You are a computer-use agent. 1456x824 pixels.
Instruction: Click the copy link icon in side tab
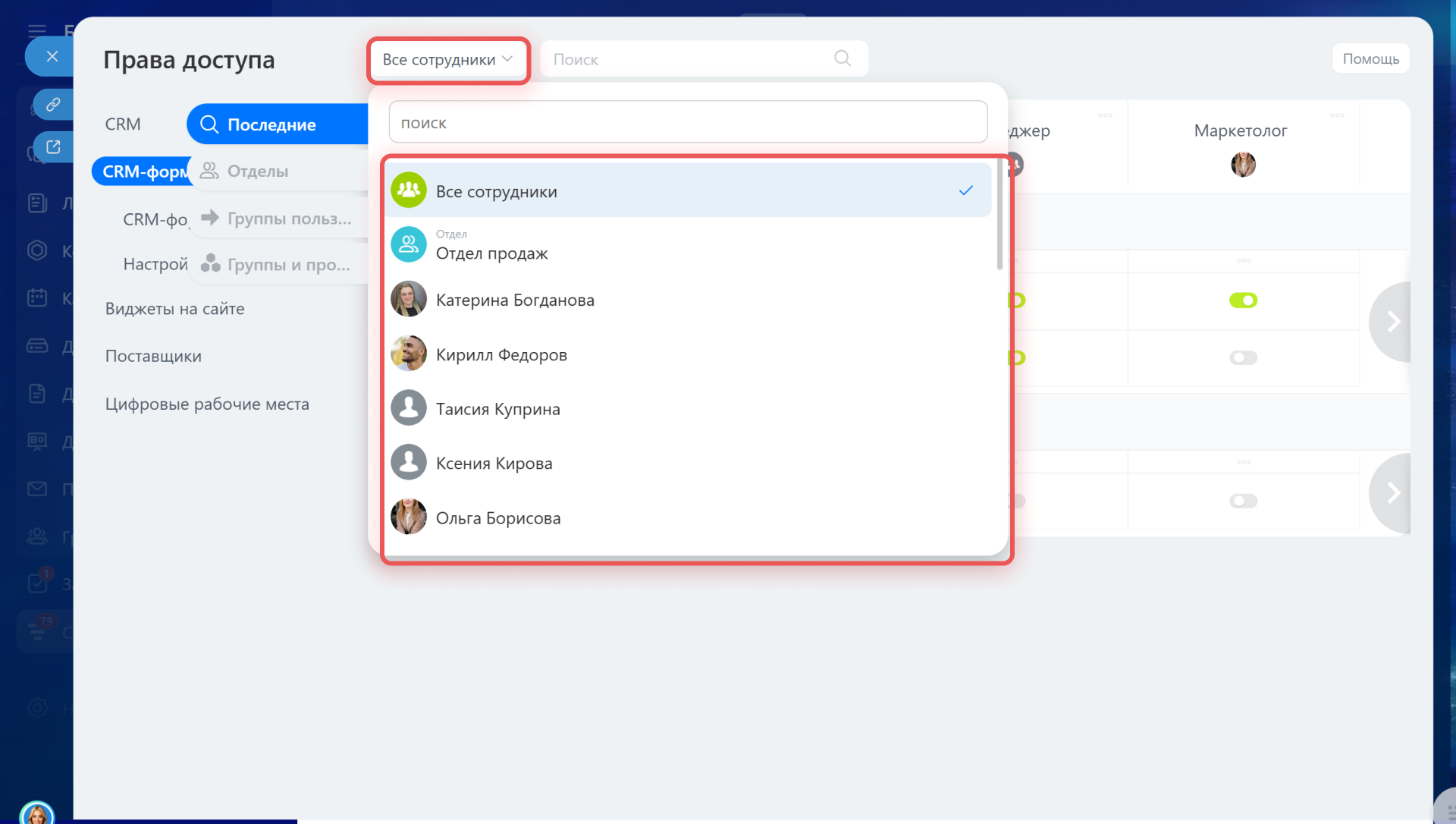click(x=53, y=104)
